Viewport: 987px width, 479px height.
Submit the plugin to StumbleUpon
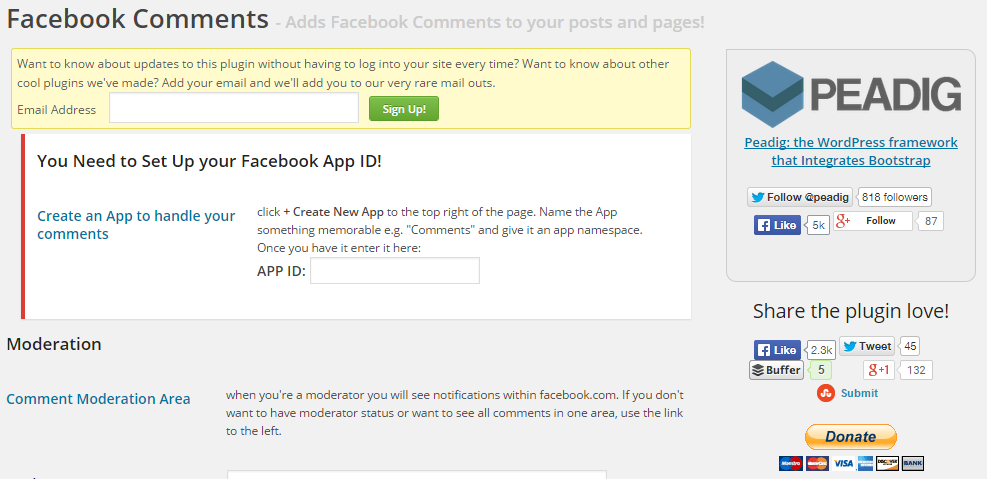(x=847, y=393)
